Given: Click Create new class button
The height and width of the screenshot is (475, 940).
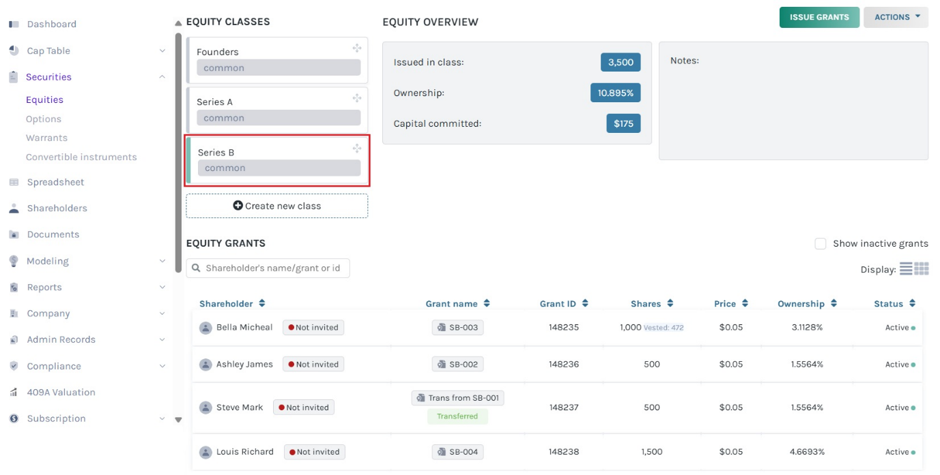Looking at the screenshot, I should coord(277,206).
